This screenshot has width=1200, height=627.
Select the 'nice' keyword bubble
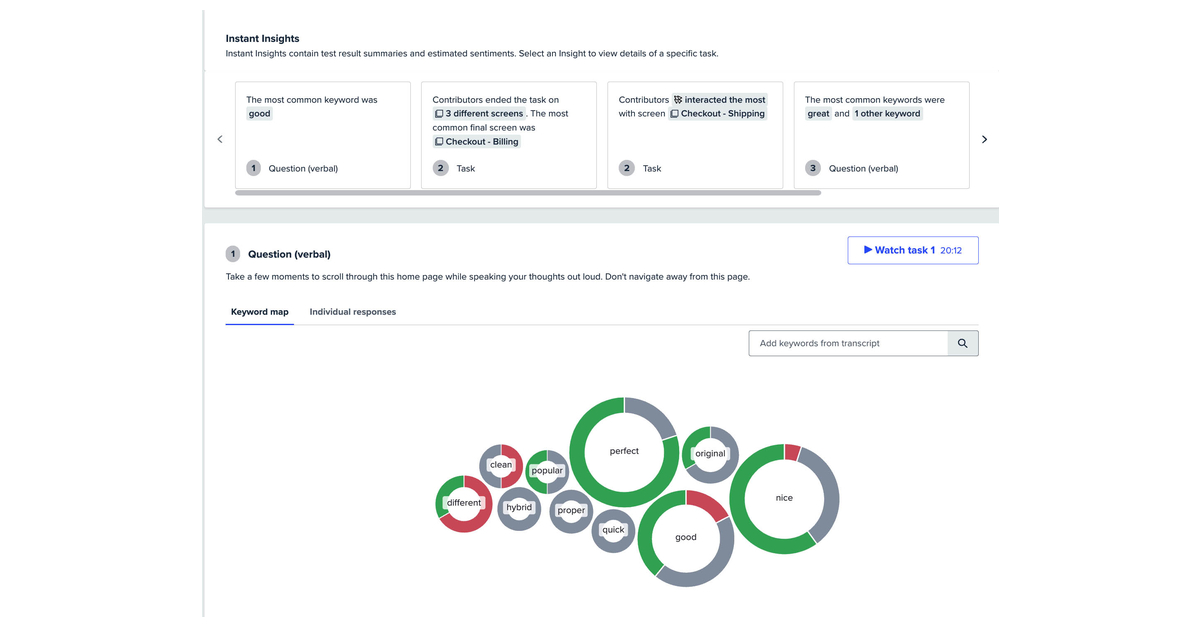784,497
